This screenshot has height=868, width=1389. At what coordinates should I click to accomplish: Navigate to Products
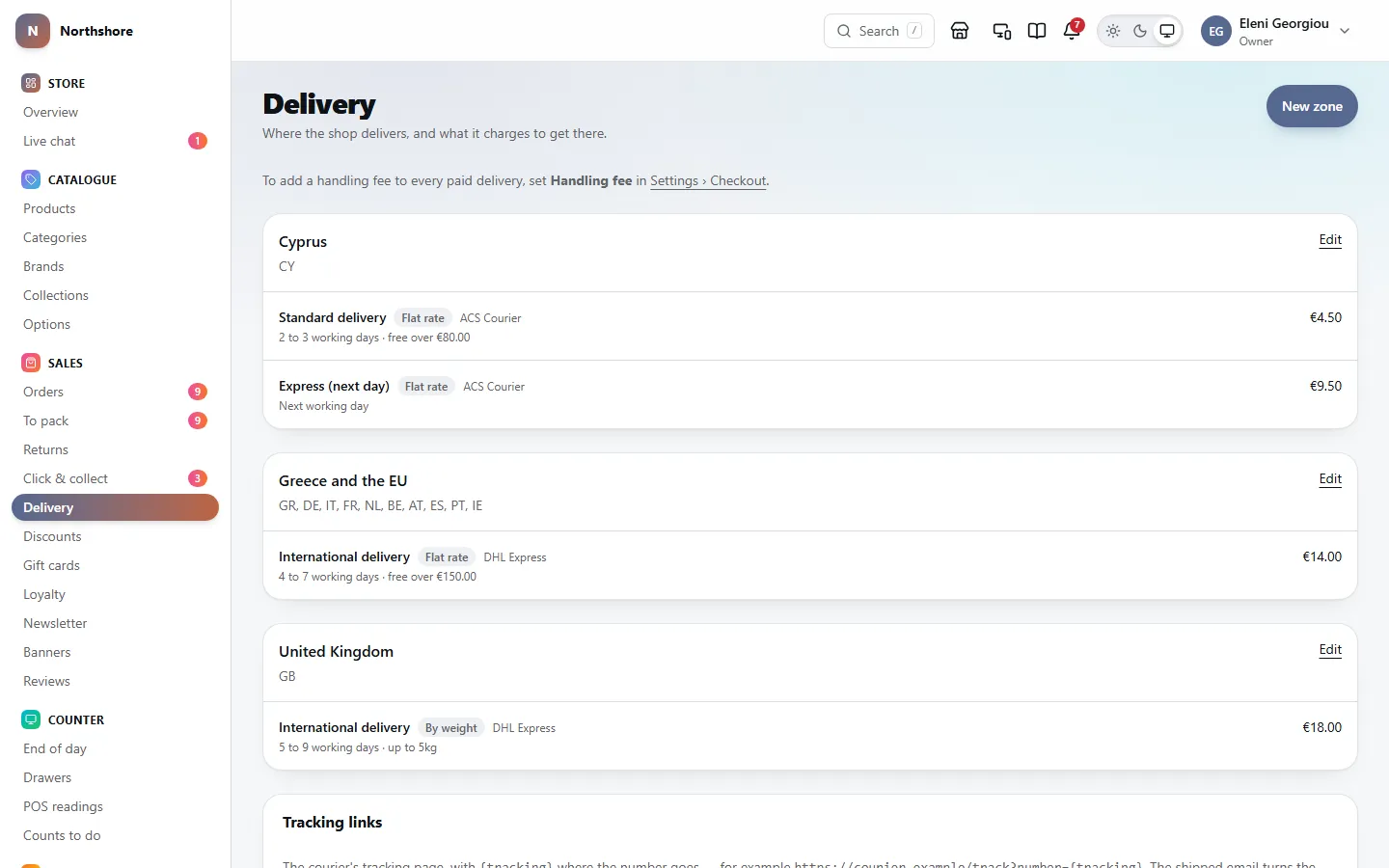[115, 208]
